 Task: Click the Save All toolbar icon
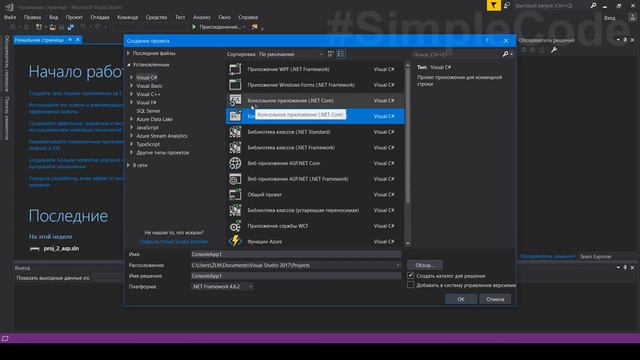coord(71,27)
